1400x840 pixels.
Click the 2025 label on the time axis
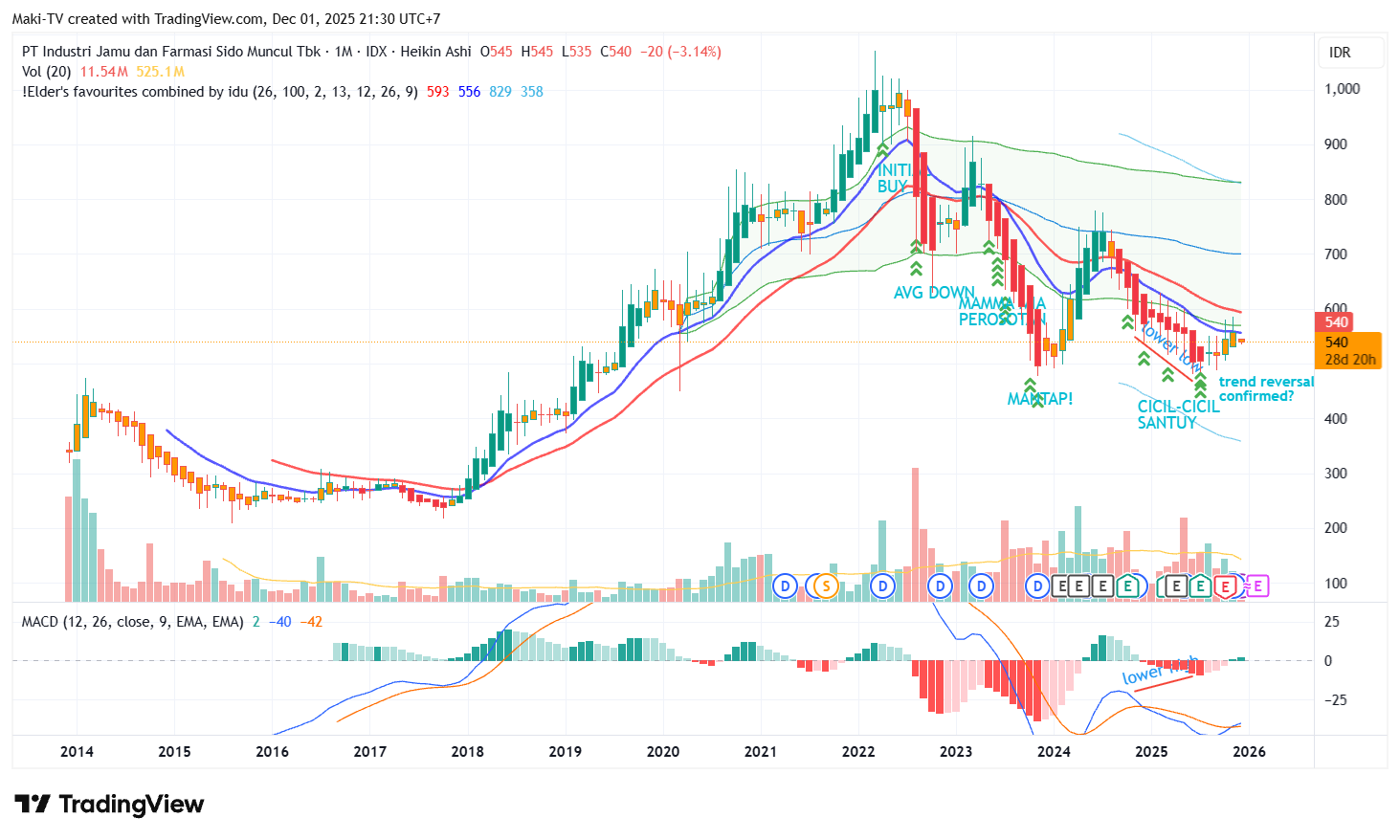[x=1151, y=752]
